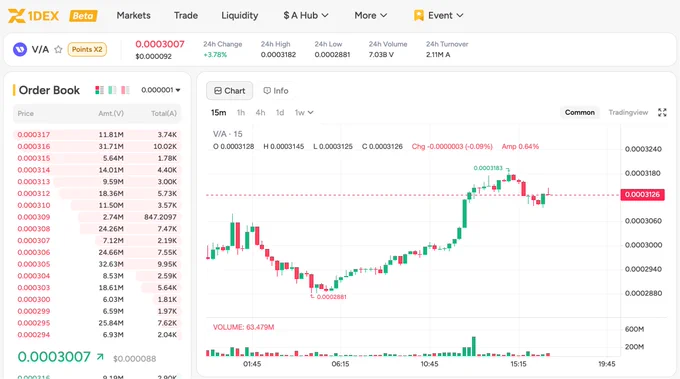Screen dimensions: 680x379
Task: Switch to the Chart tab
Action: 229,91
